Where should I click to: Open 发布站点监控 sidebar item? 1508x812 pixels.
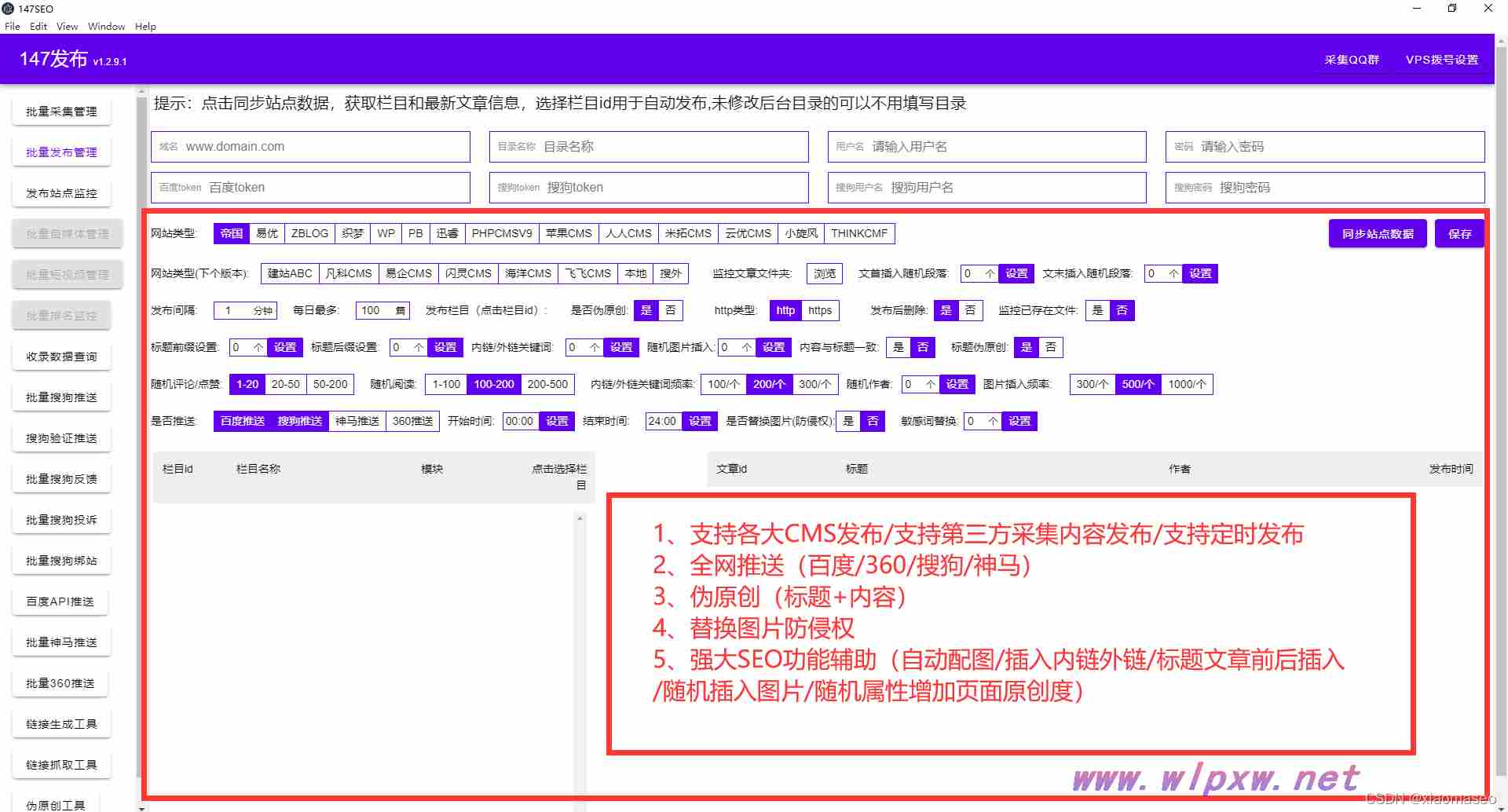coord(61,193)
